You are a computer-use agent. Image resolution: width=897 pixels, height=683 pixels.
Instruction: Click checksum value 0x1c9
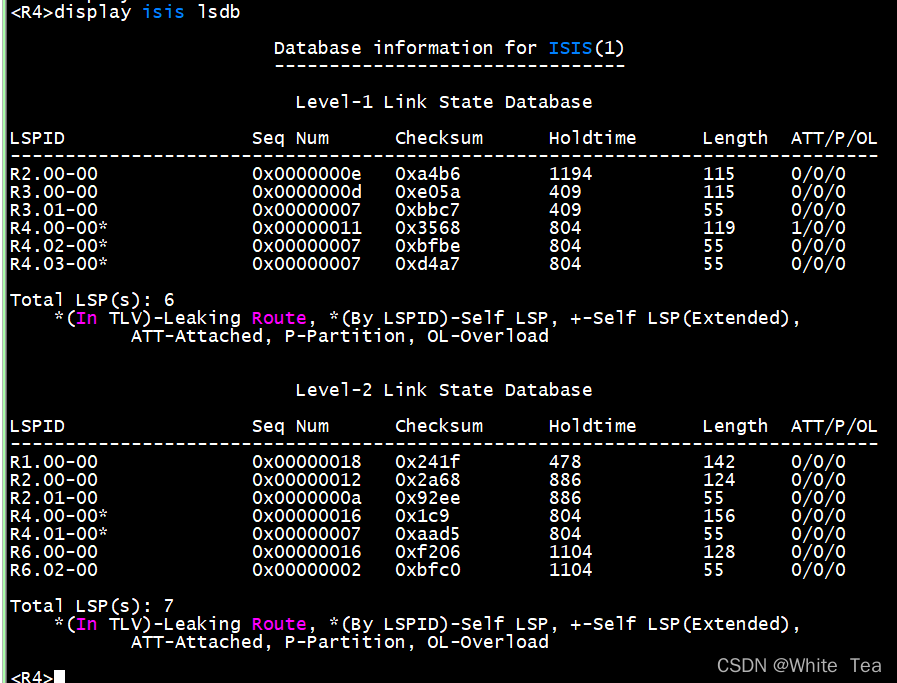pyautogui.click(x=422, y=516)
